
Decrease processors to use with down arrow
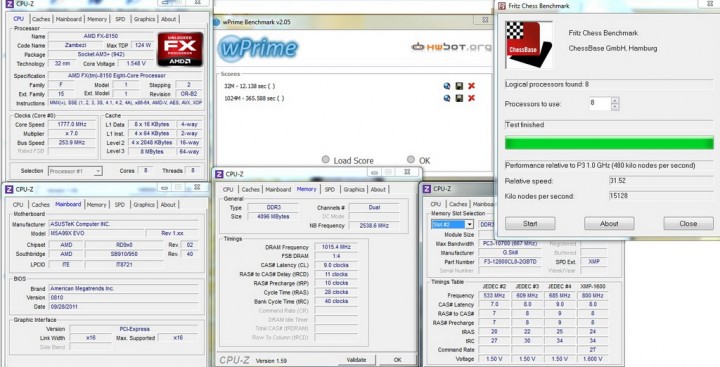pos(615,107)
